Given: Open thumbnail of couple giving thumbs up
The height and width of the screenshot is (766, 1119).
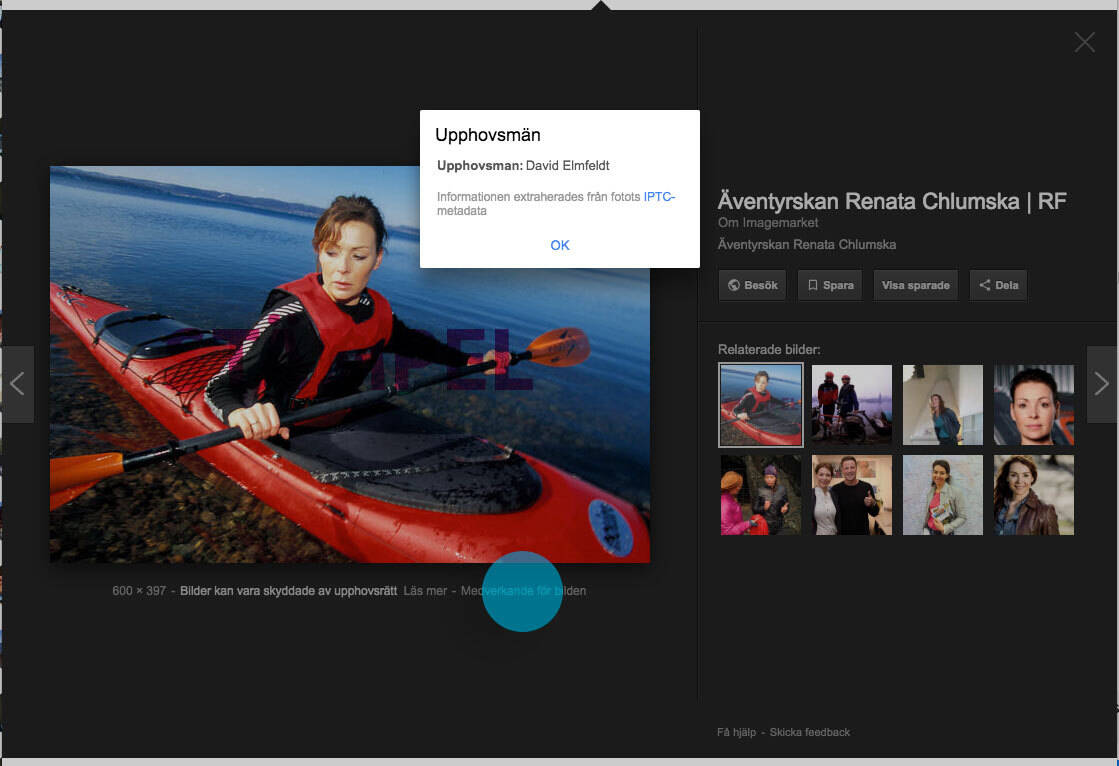Looking at the screenshot, I should tap(851, 495).
